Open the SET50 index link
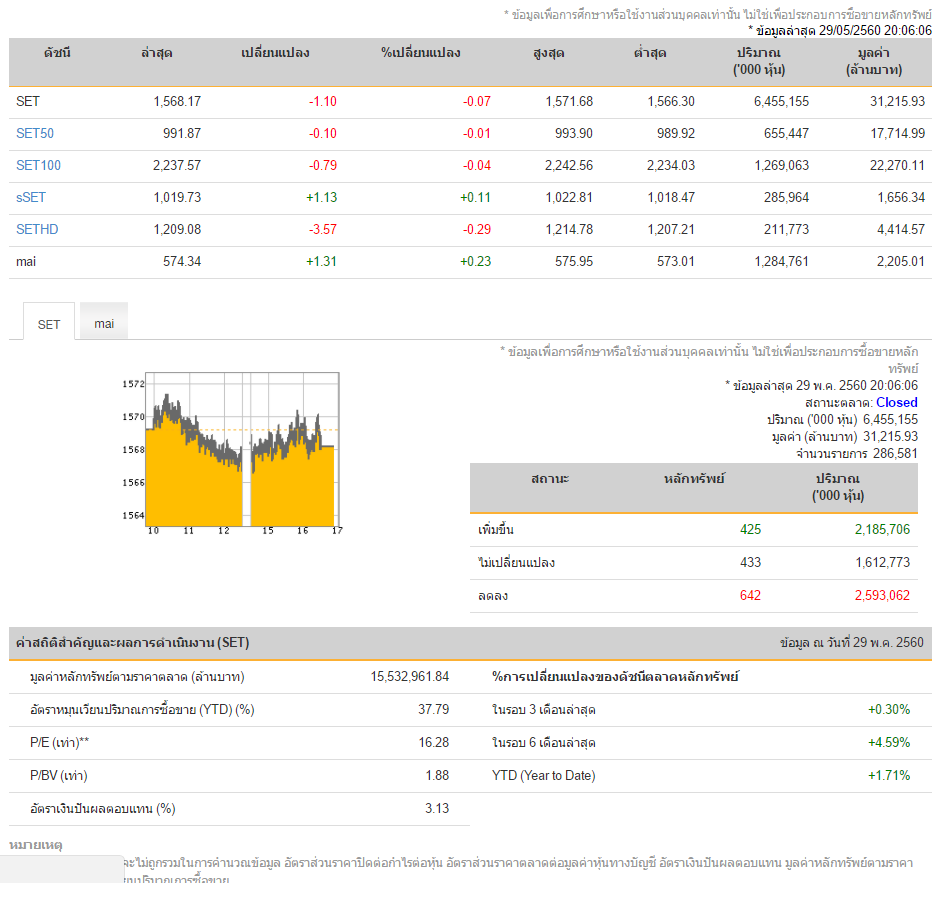The image size is (947, 900). click(x=35, y=133)
